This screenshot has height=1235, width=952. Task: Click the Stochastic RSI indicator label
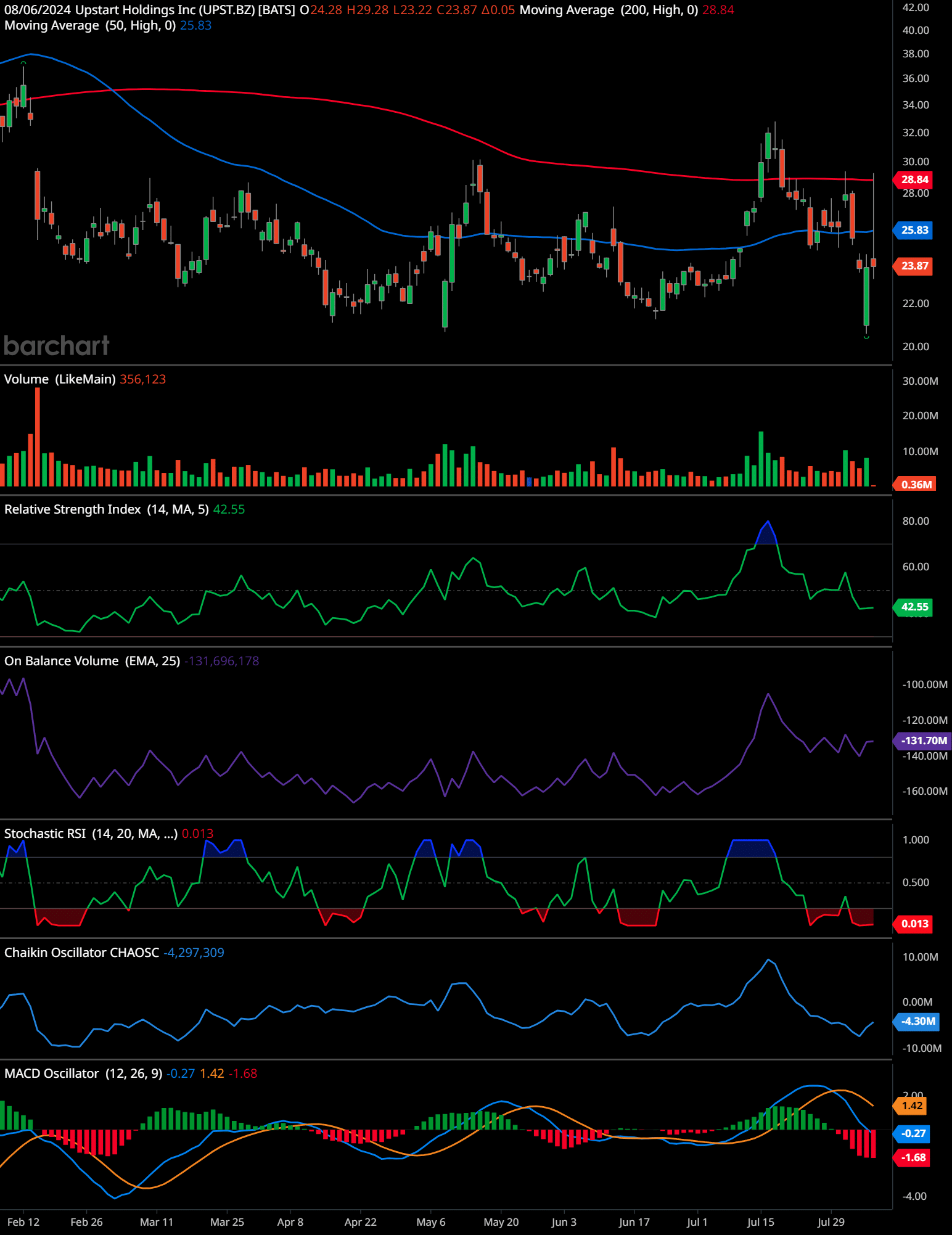tap(91, 834)
